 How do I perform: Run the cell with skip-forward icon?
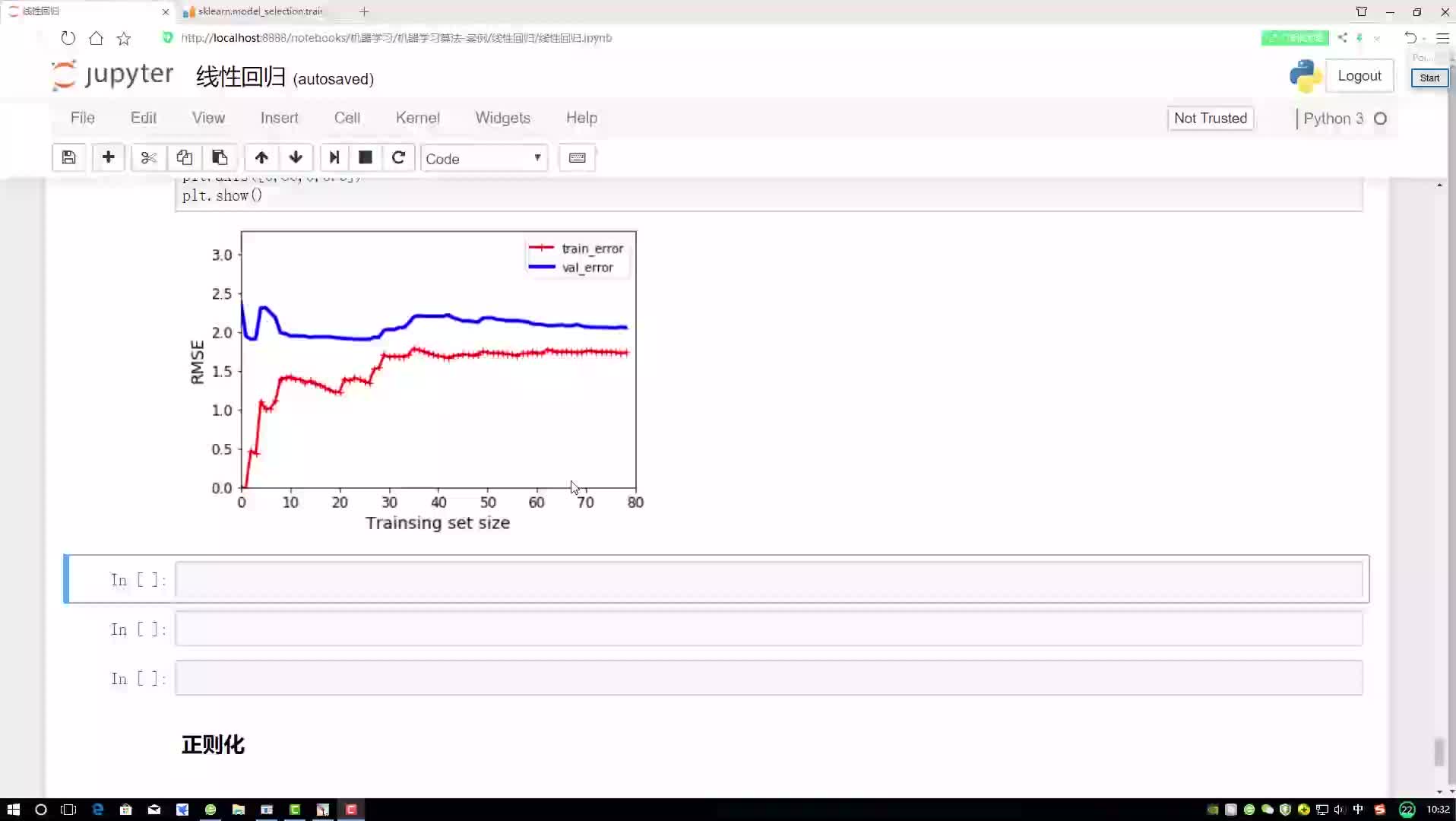pos(334,157)
